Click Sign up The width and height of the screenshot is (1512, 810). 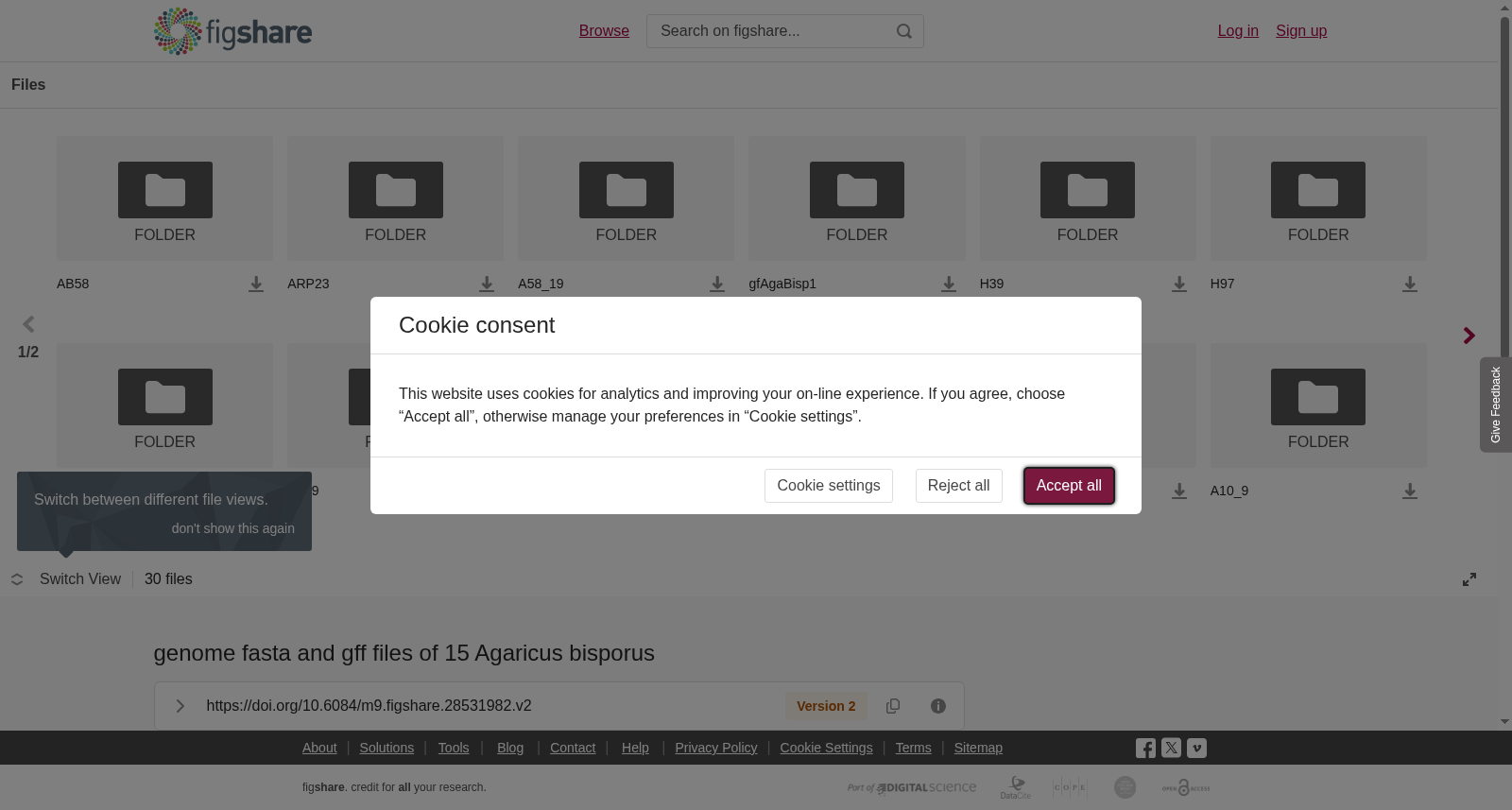click(1301, 31)
